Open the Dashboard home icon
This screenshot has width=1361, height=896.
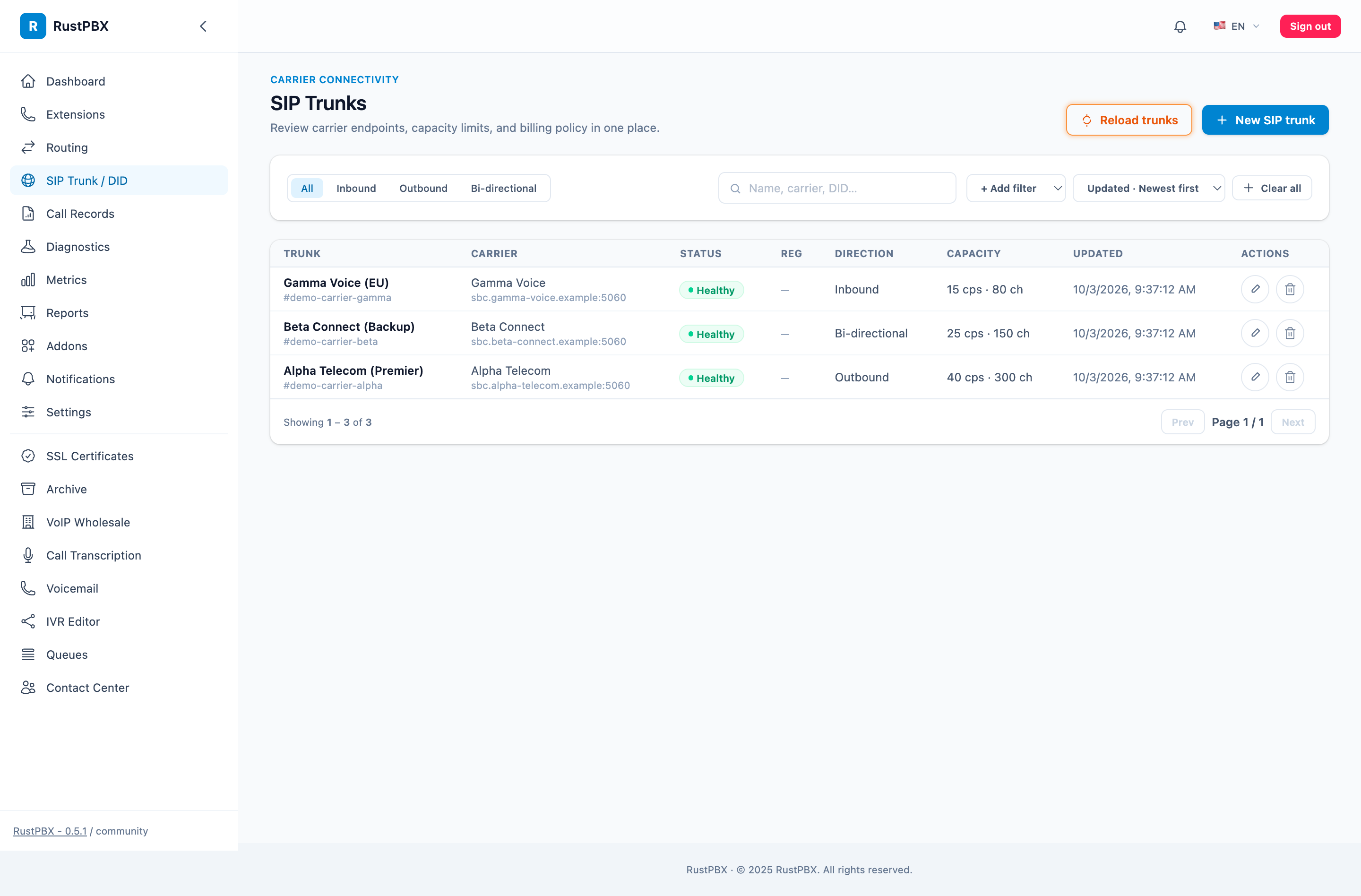point(28,81)
